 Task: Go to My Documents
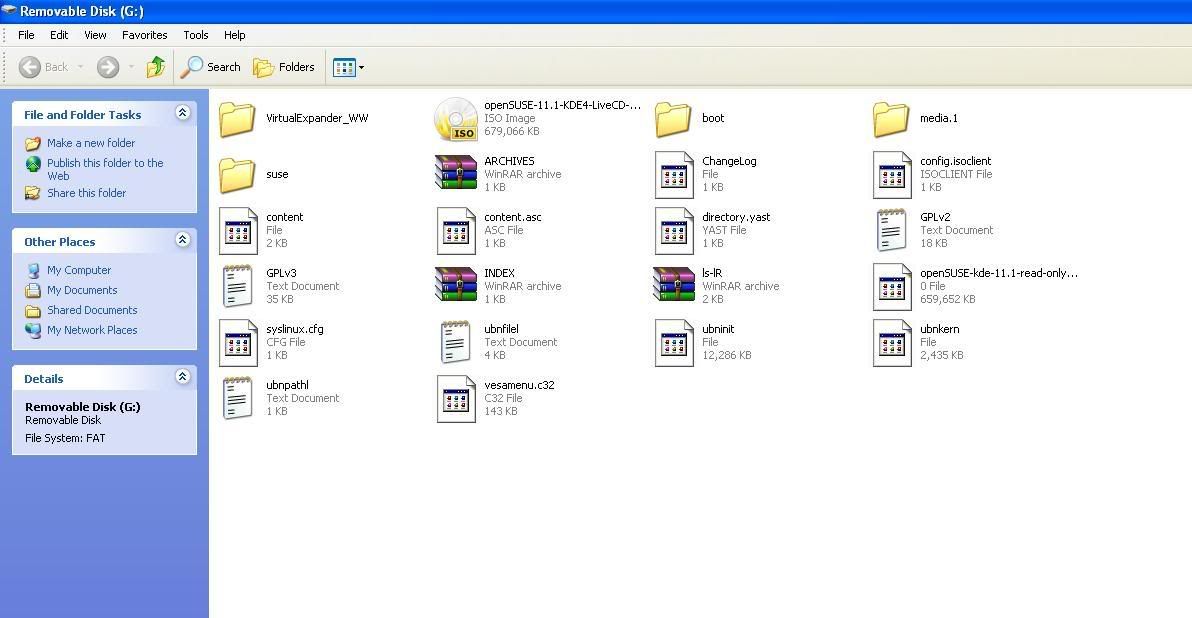coord(82,290)
